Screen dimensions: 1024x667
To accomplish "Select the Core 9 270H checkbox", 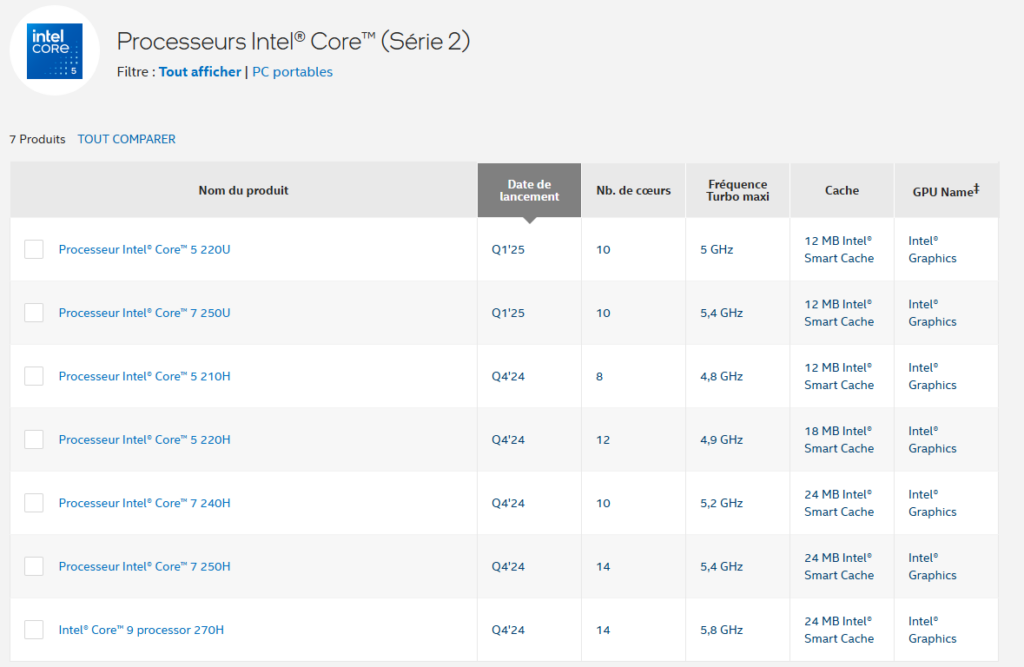I will tap(34, 629).
